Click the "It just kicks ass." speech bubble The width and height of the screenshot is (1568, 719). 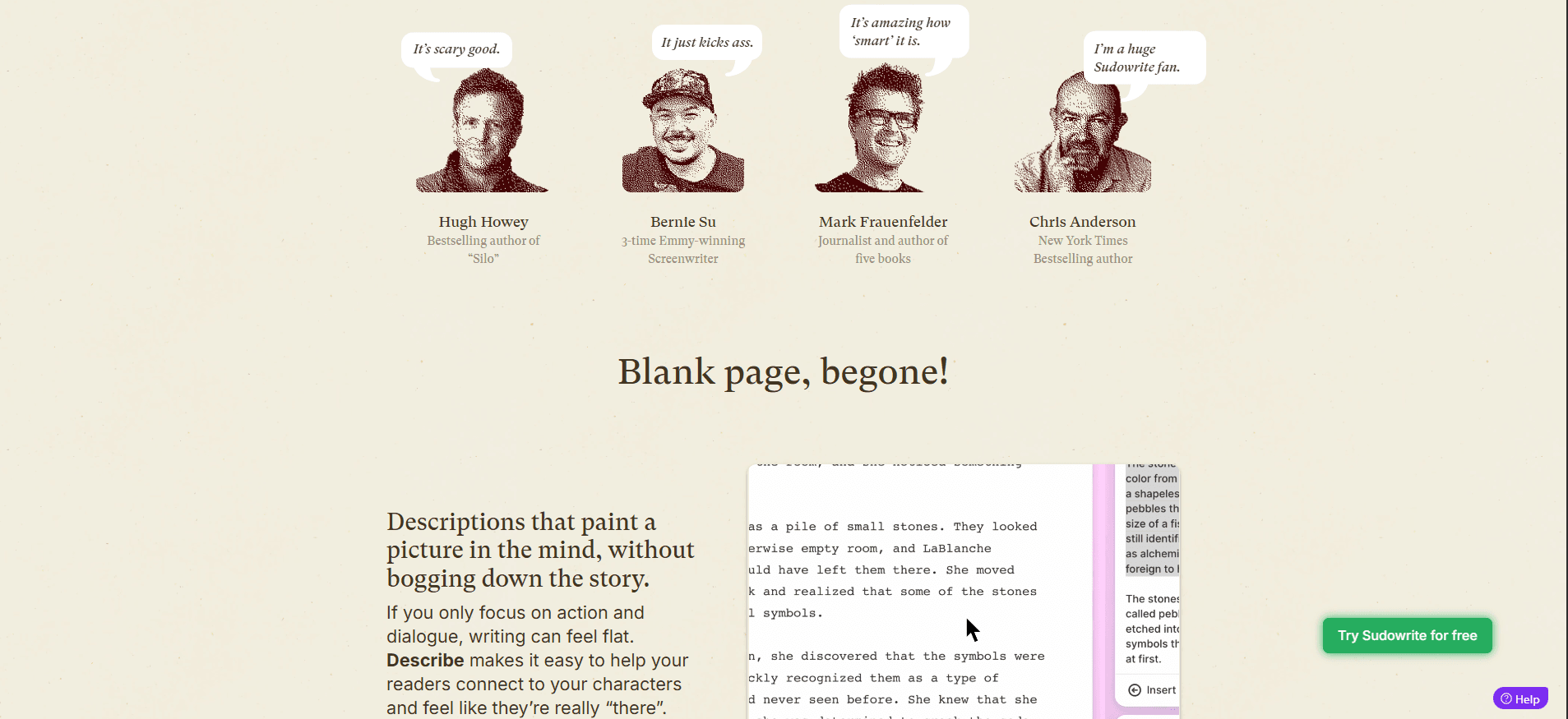(x=707, y=43)
